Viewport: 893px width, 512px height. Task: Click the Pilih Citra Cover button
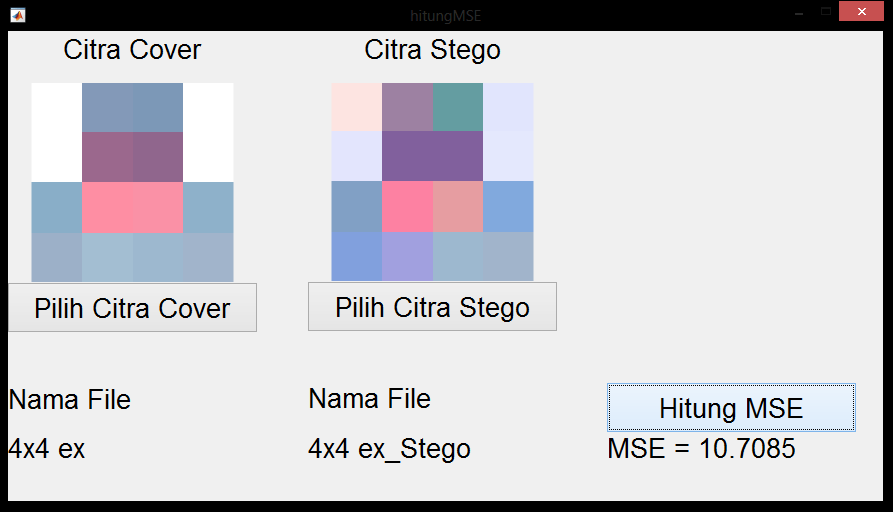[132, 308]
